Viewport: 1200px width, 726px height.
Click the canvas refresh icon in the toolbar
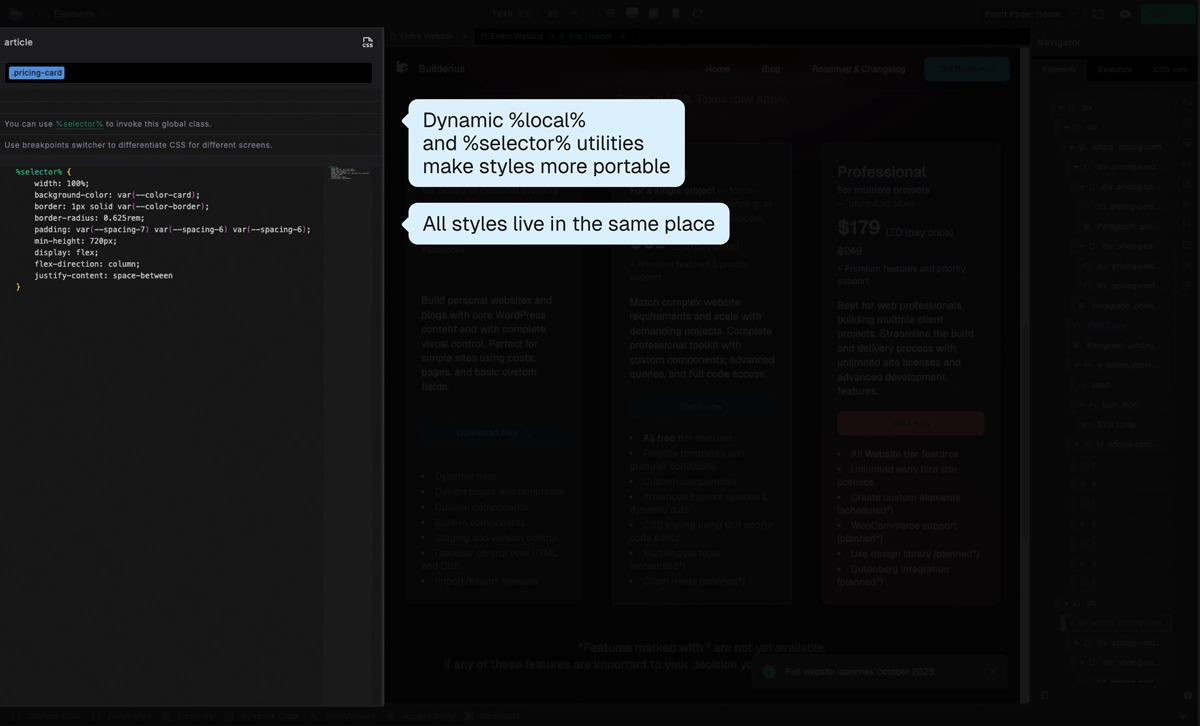698,13
